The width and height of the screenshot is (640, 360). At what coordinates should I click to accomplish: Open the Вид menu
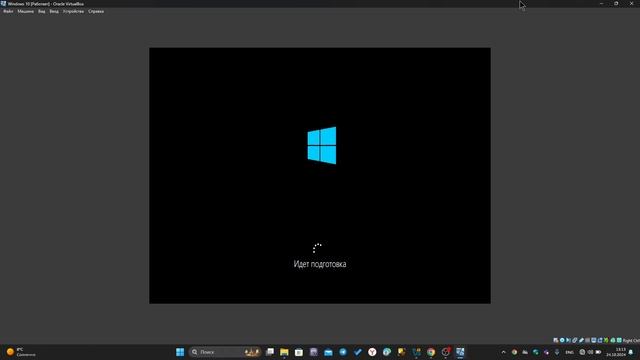pyautogui.click(x=42, y=11)
